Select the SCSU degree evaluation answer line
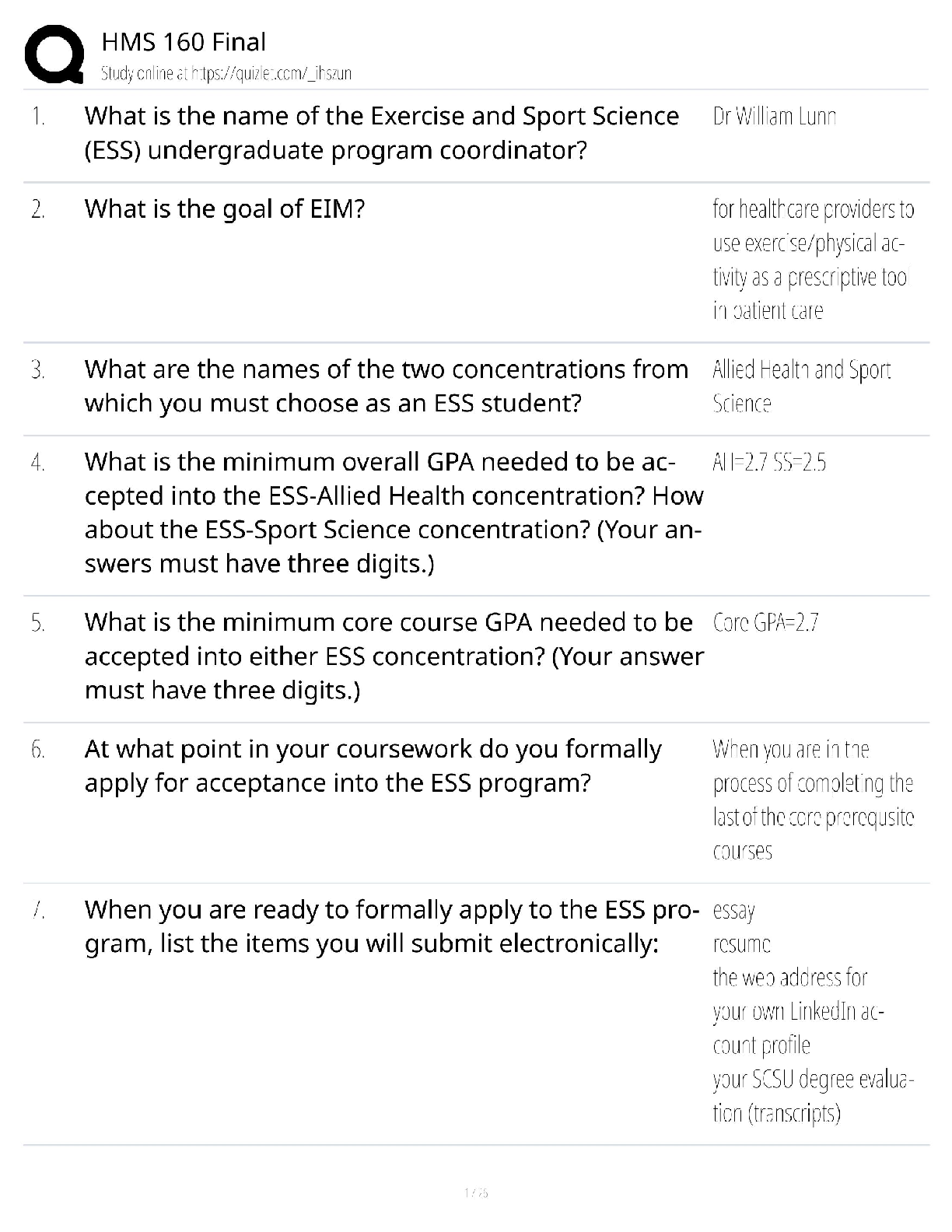 click(814, 1097)
